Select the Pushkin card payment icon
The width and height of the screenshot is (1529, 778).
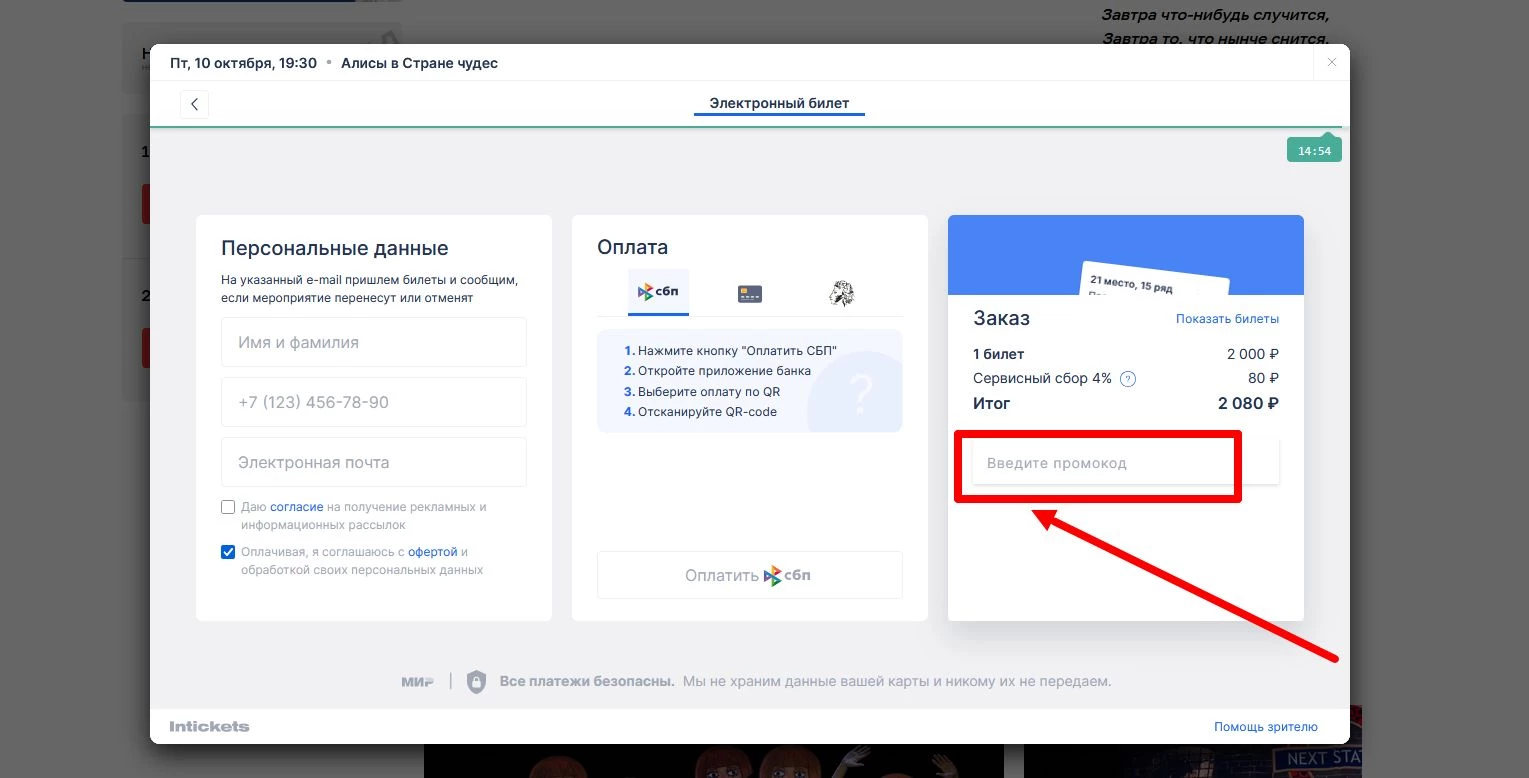[841, 293]
